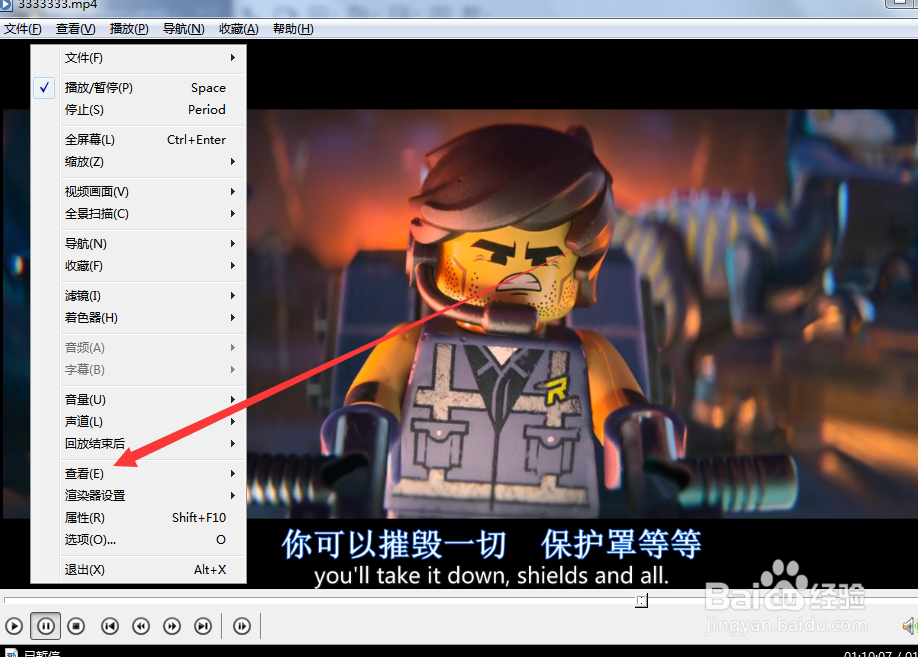Skip to the previous file
The width and height of the screenshot is (918, 657).
coord(110,626)
